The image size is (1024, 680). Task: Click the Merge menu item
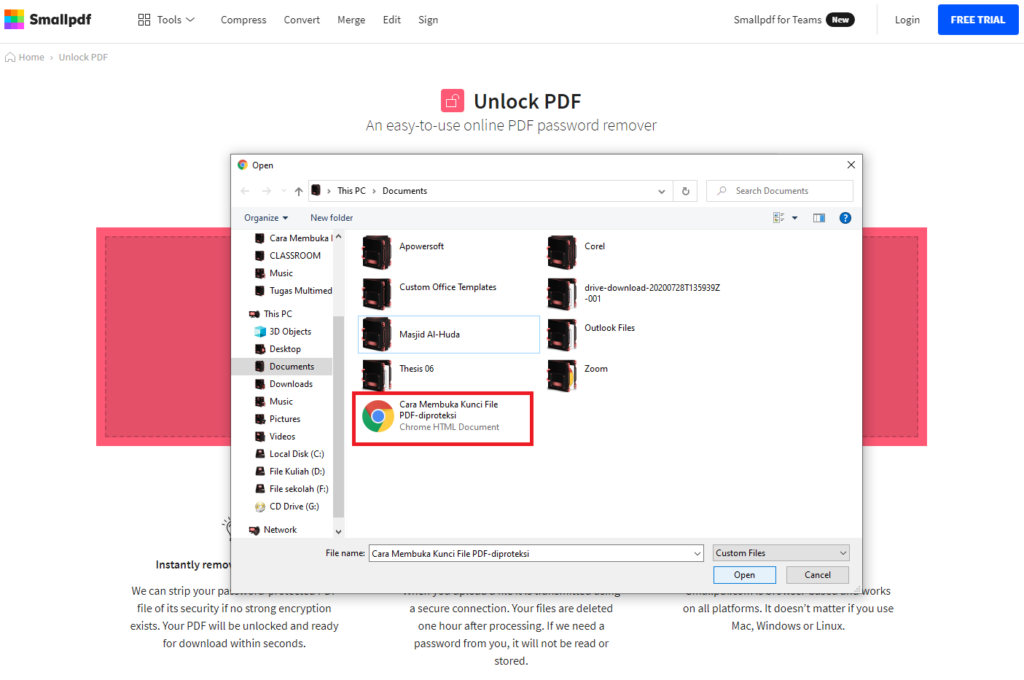351,19
